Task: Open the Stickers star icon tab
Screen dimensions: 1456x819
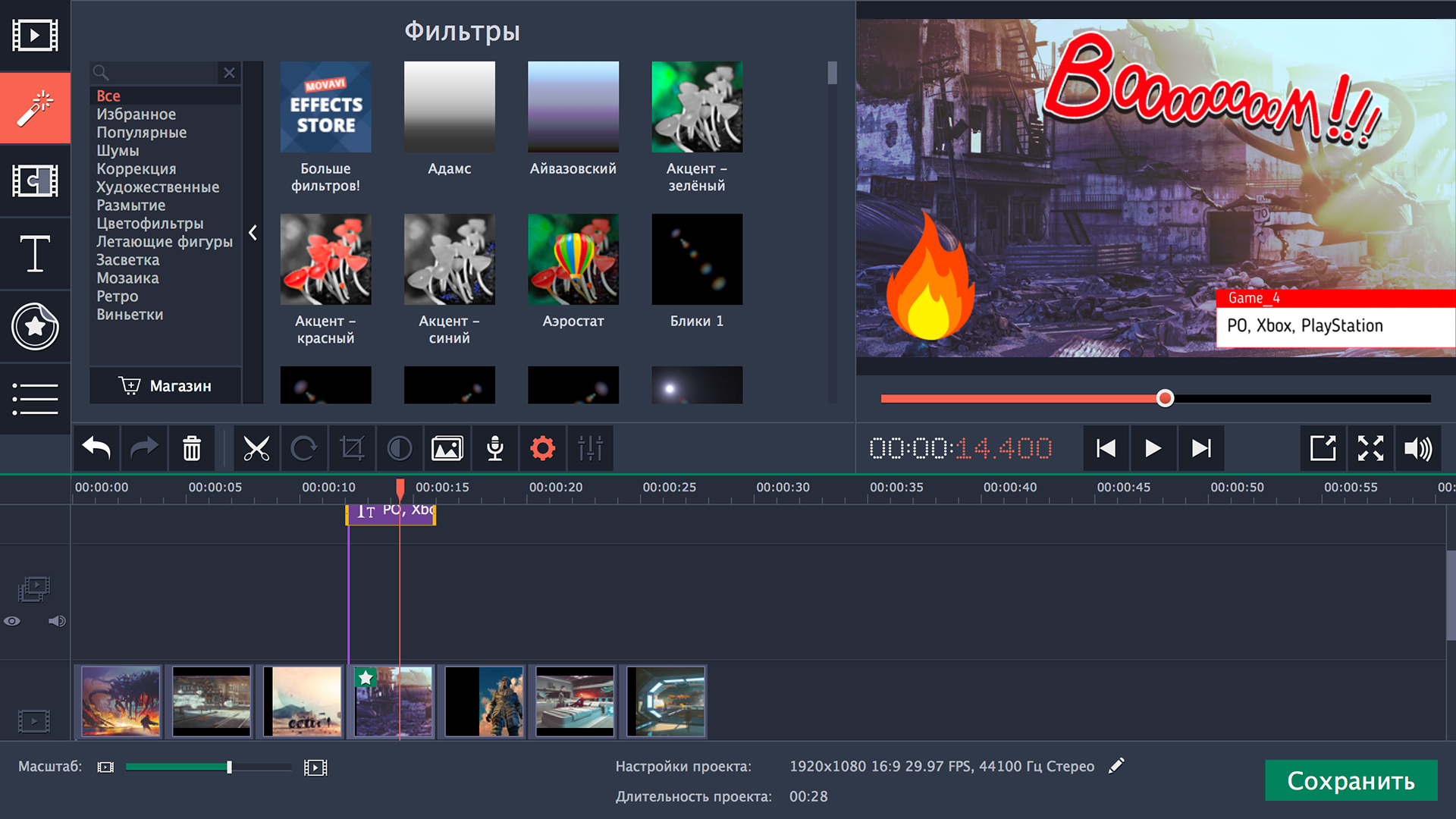Action: point(35,326)
